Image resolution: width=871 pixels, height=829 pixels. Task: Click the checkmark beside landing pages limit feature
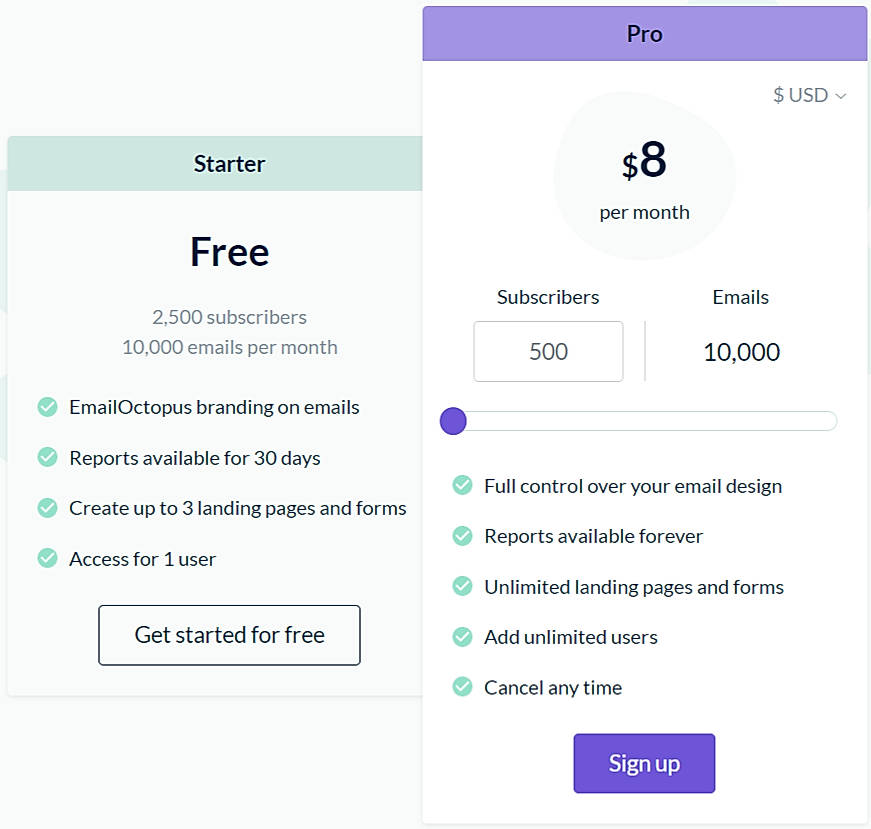[47, 507]
